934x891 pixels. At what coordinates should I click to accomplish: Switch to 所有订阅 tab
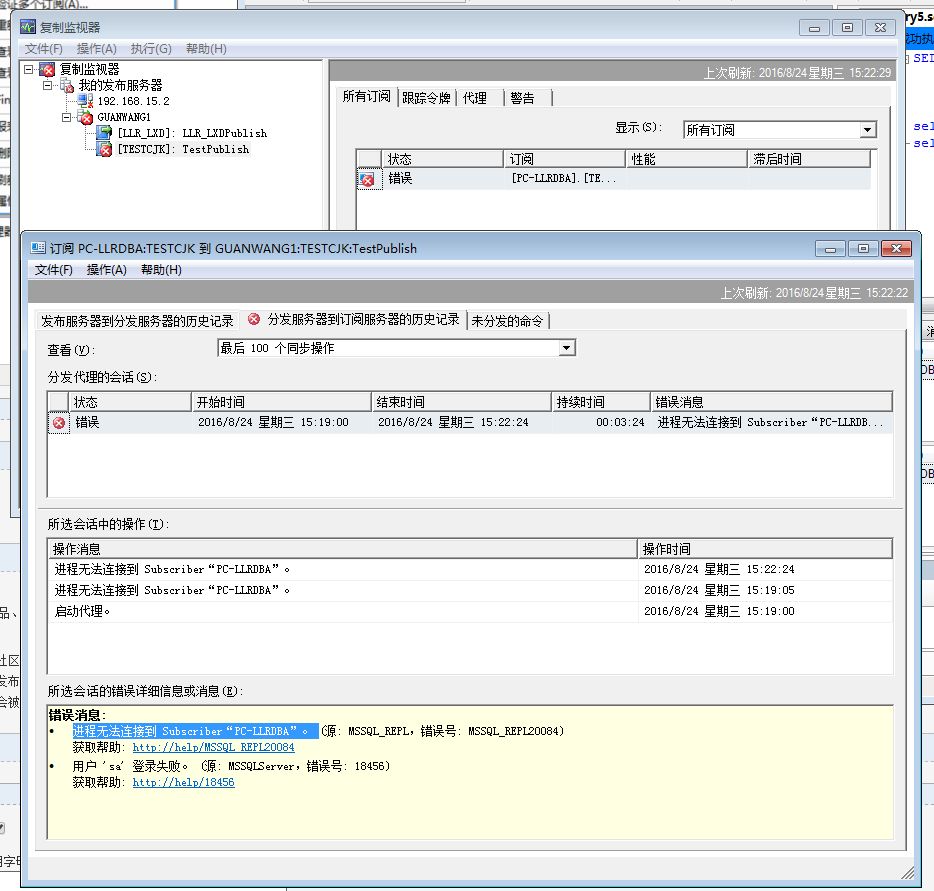[366, 96]
